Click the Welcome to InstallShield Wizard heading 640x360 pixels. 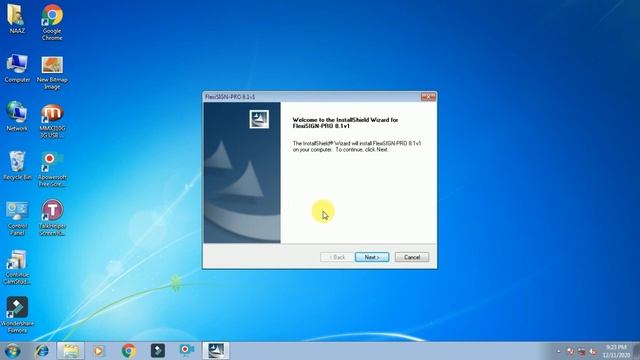coord(345,123)
